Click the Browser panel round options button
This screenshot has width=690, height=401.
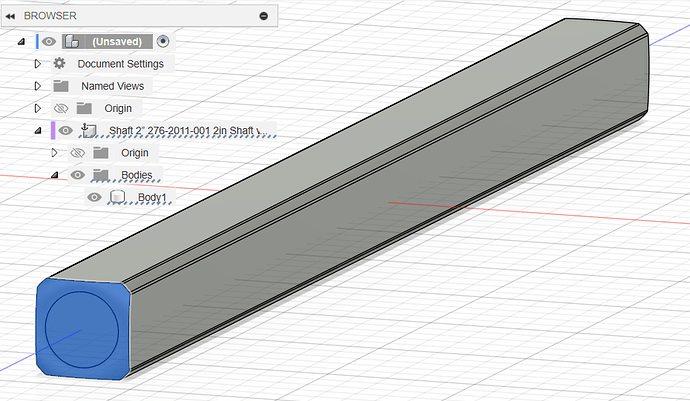(264, 16)
